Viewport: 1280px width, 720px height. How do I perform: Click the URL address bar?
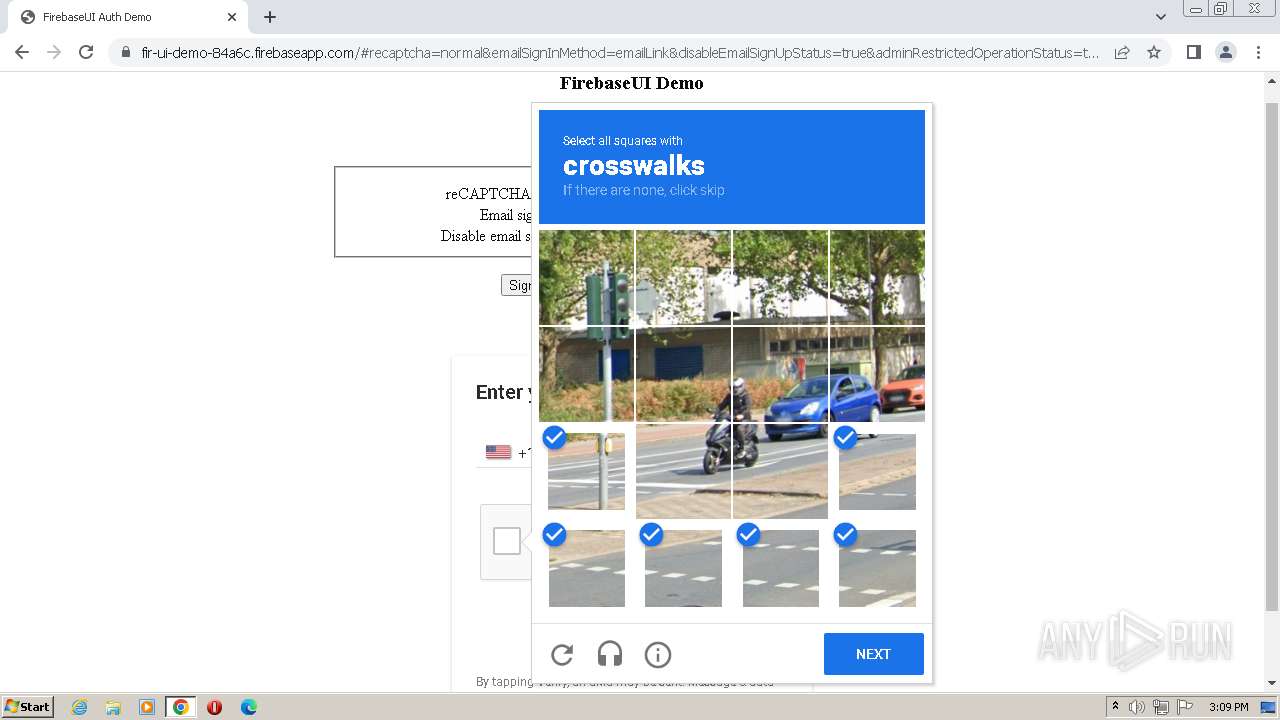pyautogui.click(x=620, y=53)
